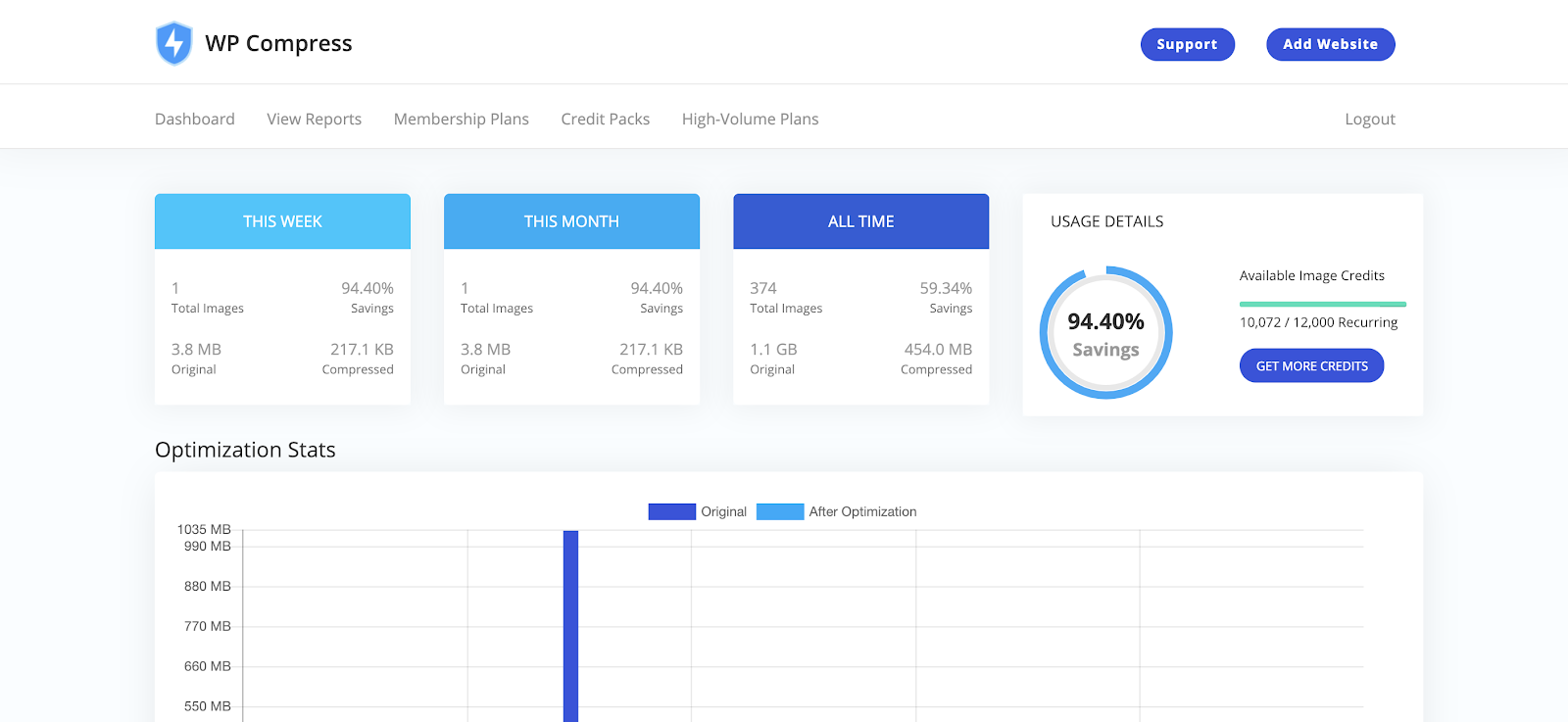Click the USAGE DETAILS heading

tap(1107, 221)
